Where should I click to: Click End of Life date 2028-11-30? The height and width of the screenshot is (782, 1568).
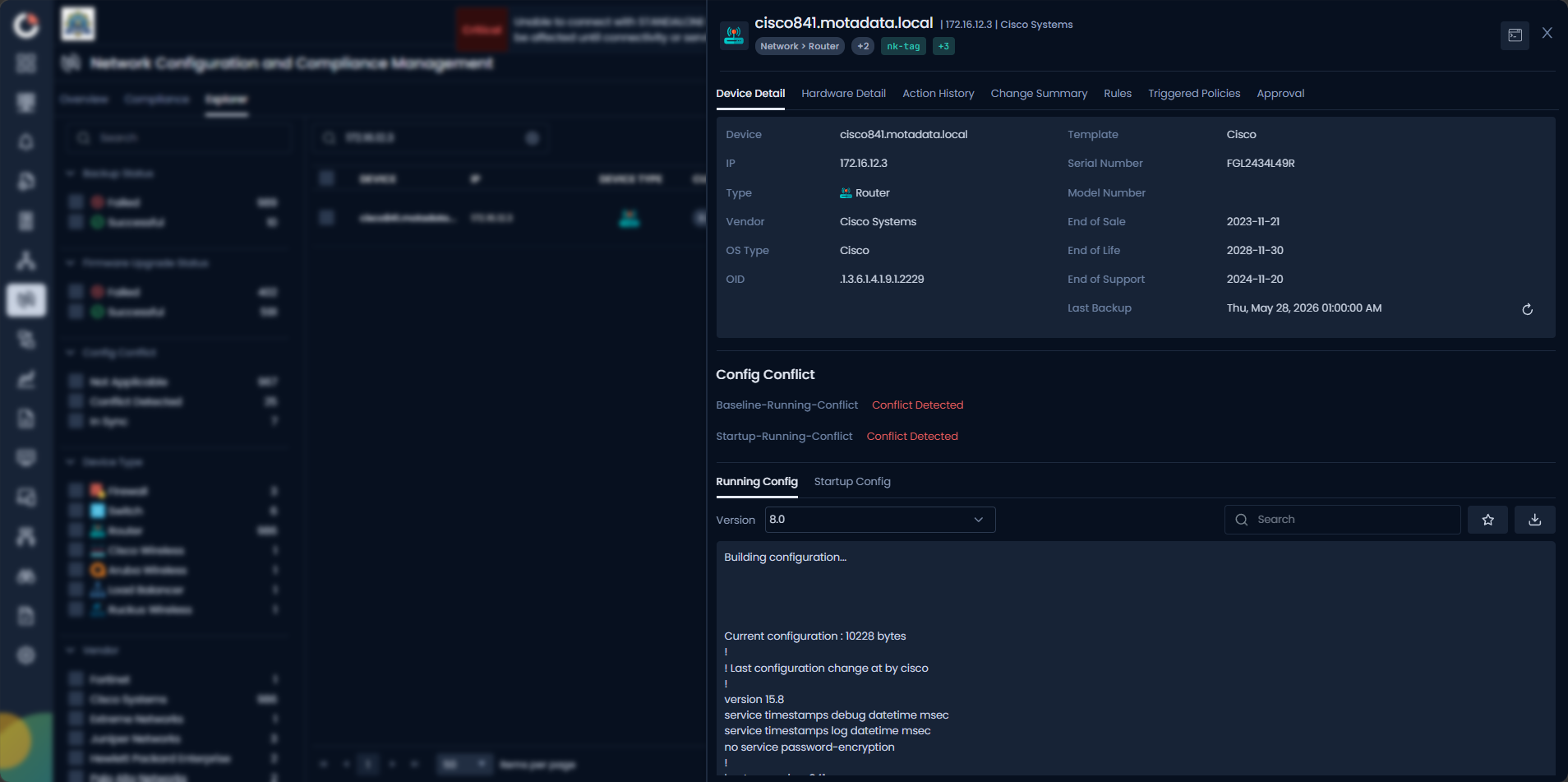(1255, 251)
